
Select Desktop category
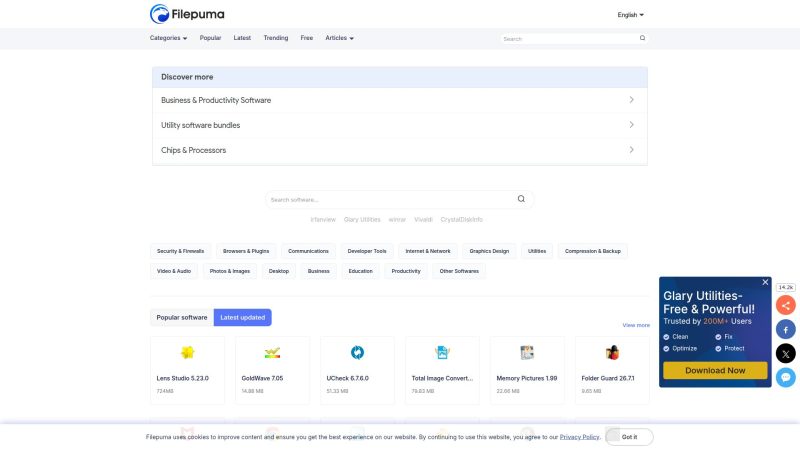(x=279, y=271)
